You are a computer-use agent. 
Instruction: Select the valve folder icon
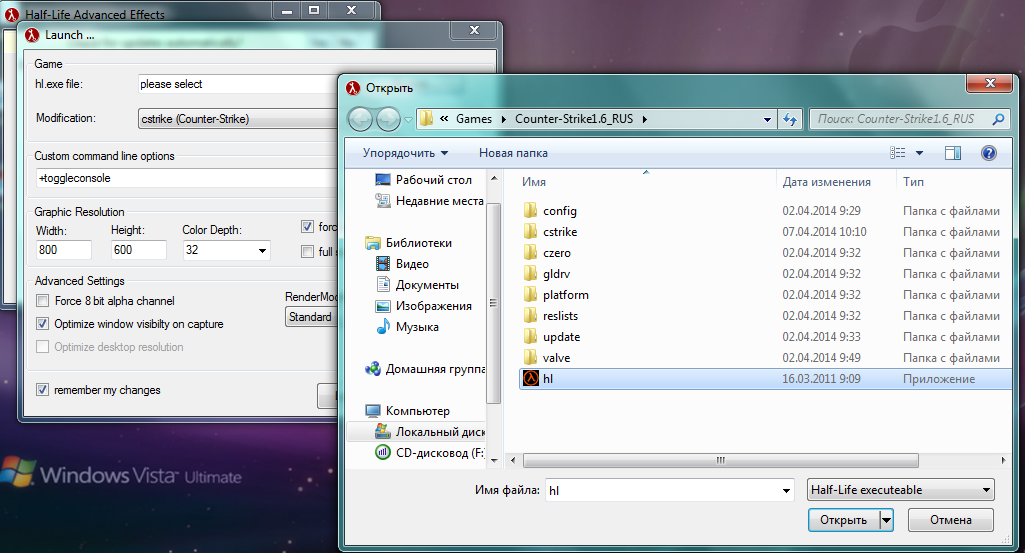point(530,357)
